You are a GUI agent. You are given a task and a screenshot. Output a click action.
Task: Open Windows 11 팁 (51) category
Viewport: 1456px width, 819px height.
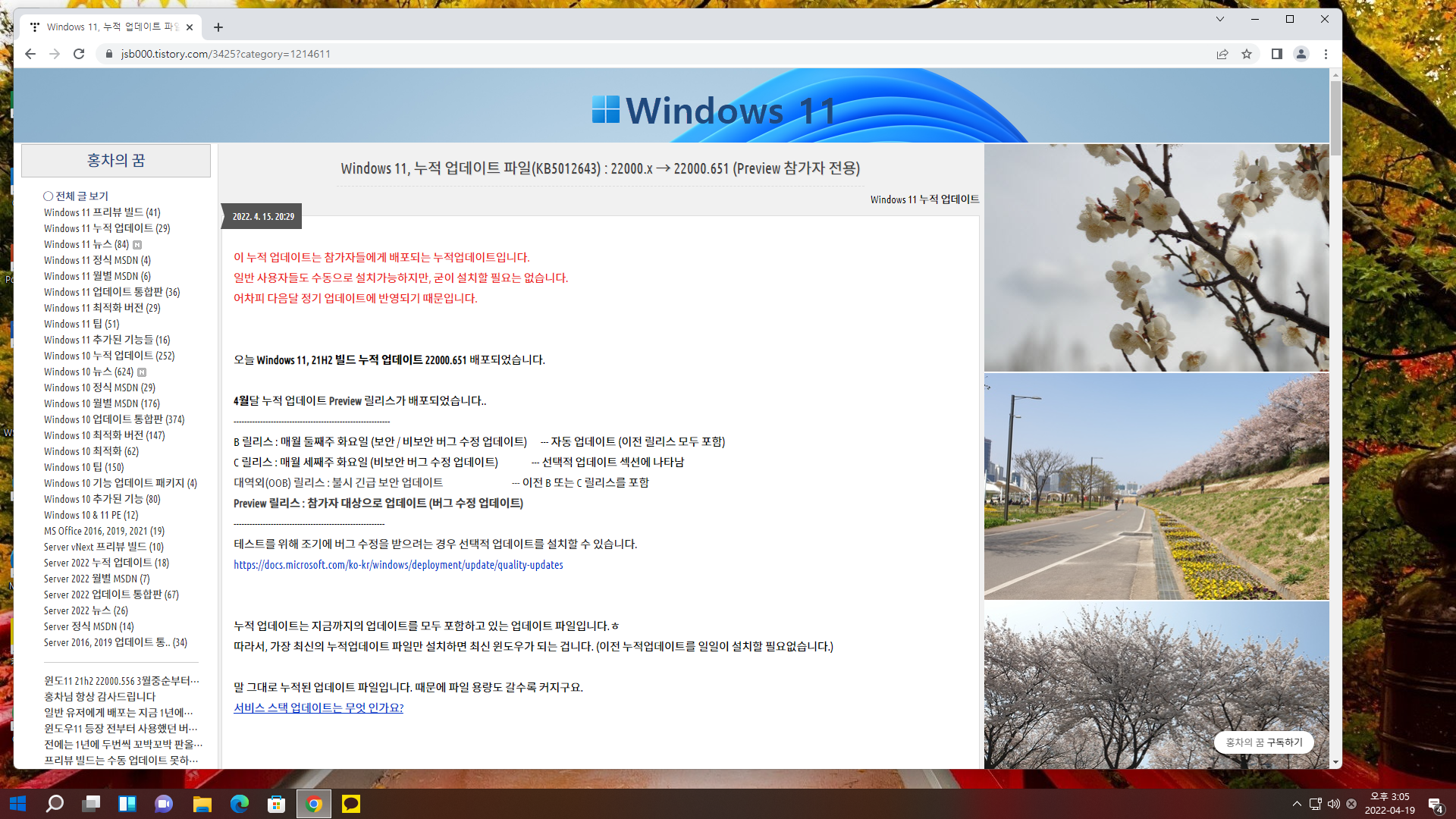(x=81, y=324)
